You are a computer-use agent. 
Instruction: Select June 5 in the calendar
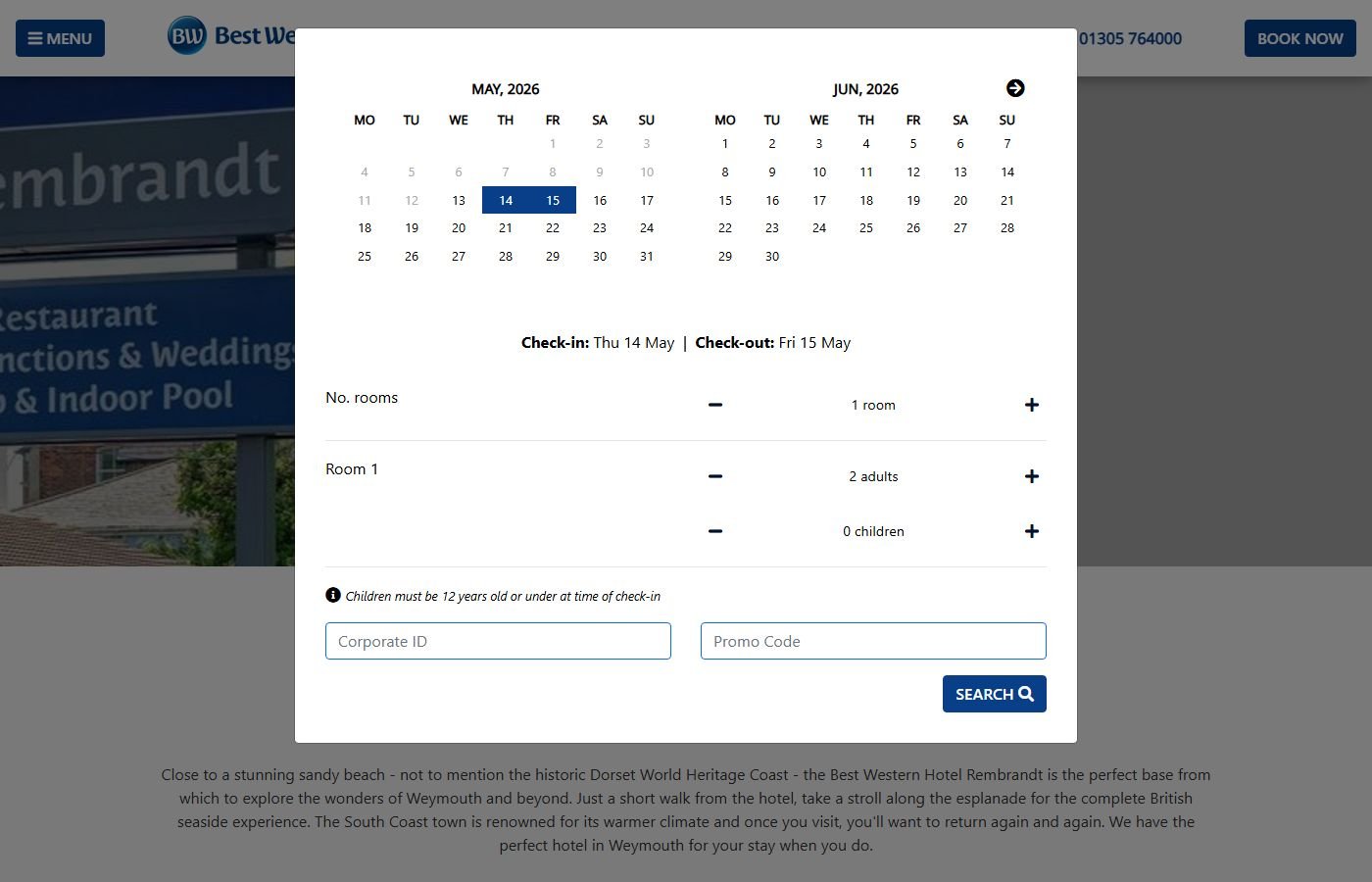[x=913, y=143]
